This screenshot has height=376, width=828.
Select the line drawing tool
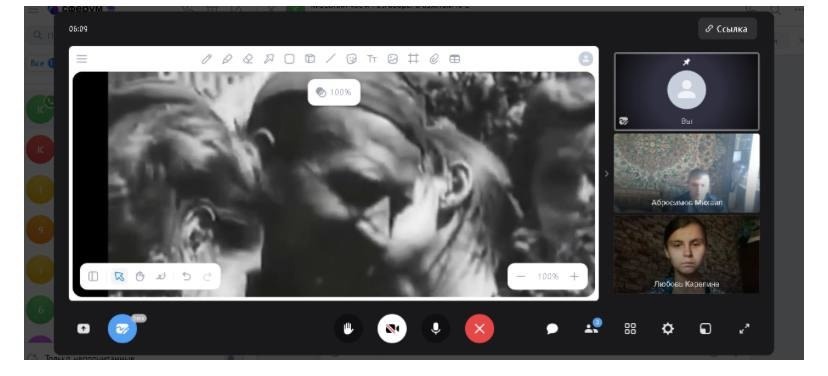[331, 59]
